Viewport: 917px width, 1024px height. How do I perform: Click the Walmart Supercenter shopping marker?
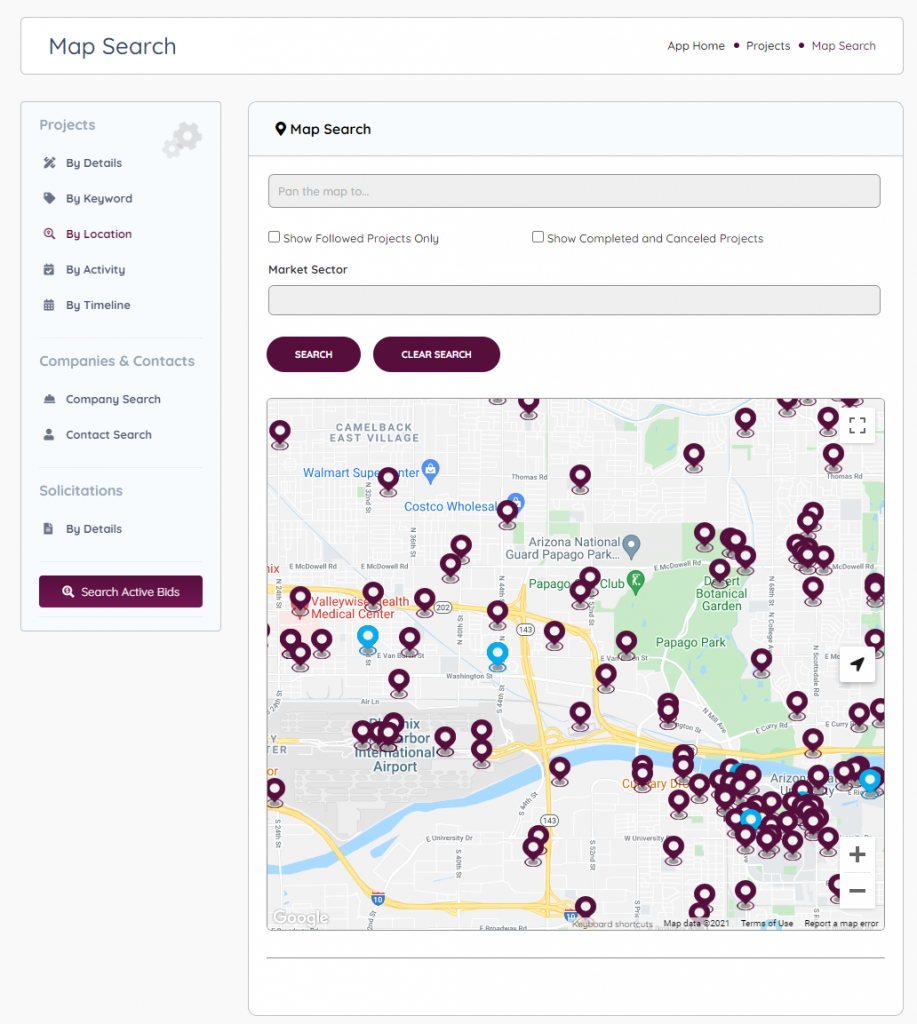[x=430, y=470]
